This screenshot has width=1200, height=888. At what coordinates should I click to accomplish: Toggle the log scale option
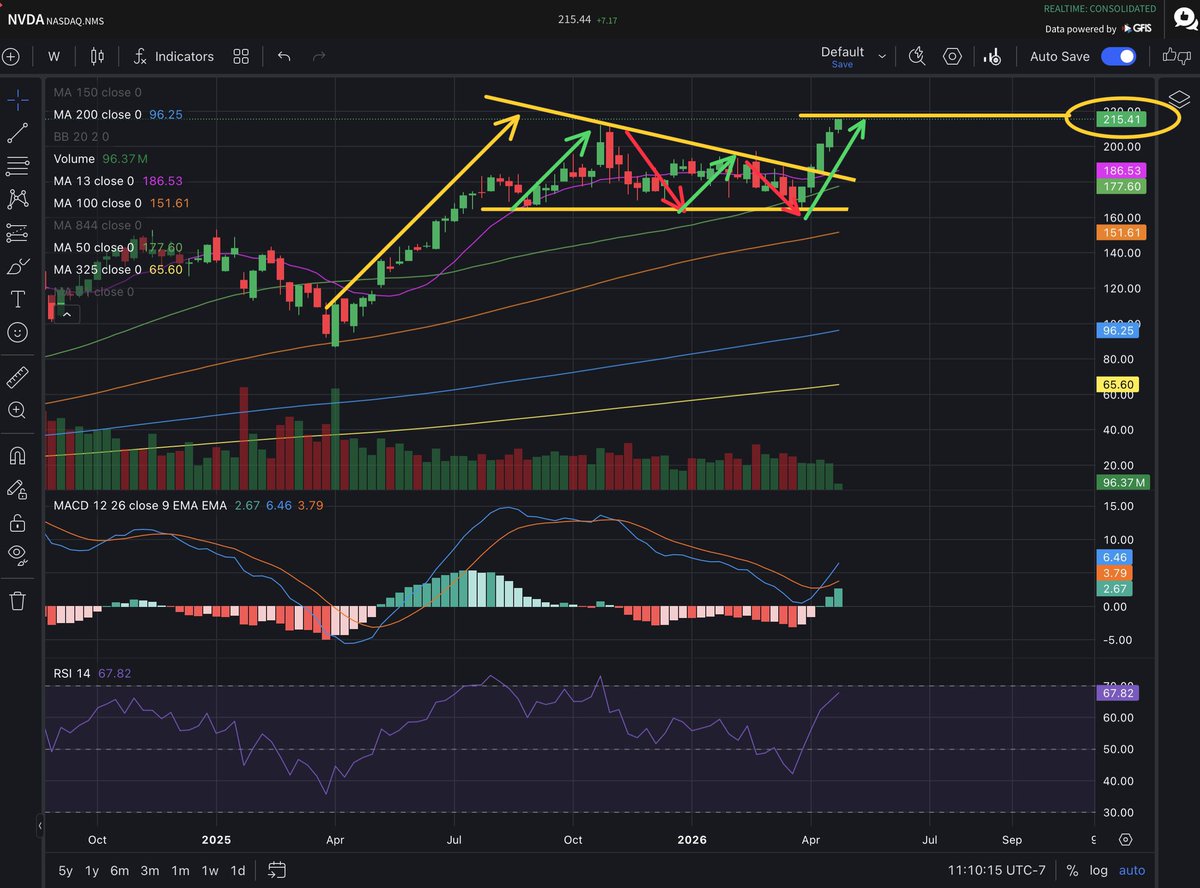[x=1098, y=870]
